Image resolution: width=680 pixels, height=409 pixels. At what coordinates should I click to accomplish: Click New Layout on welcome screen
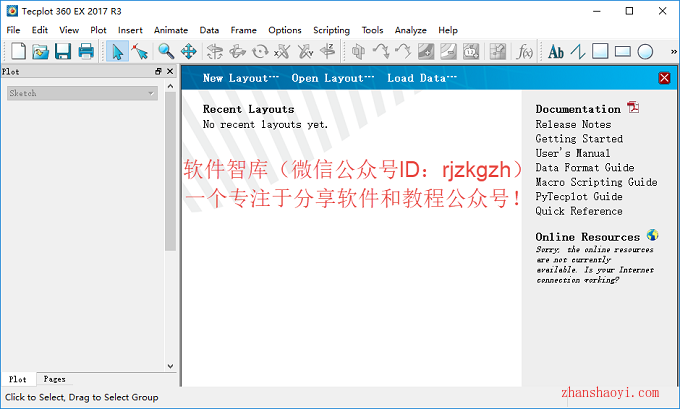click(241, 78)
